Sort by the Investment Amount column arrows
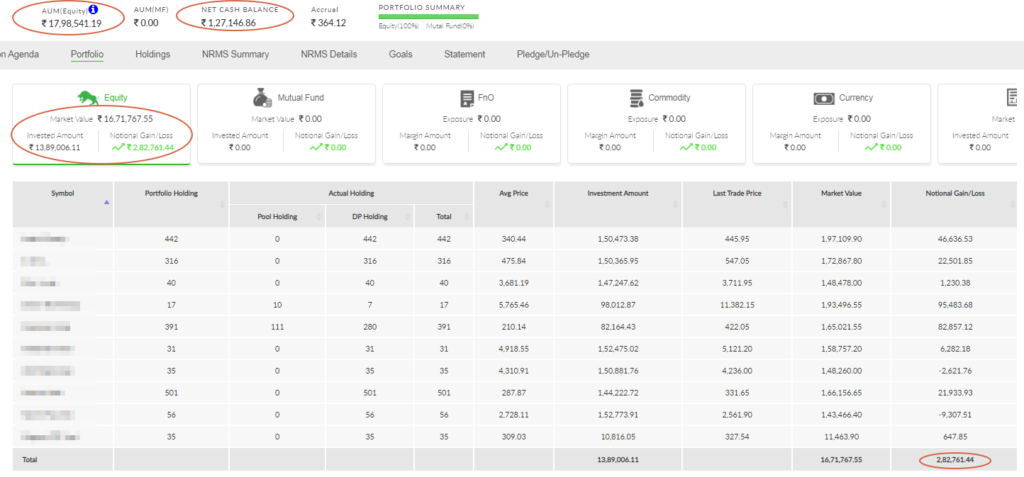1024x477 pixels. [x=676, y=205]
